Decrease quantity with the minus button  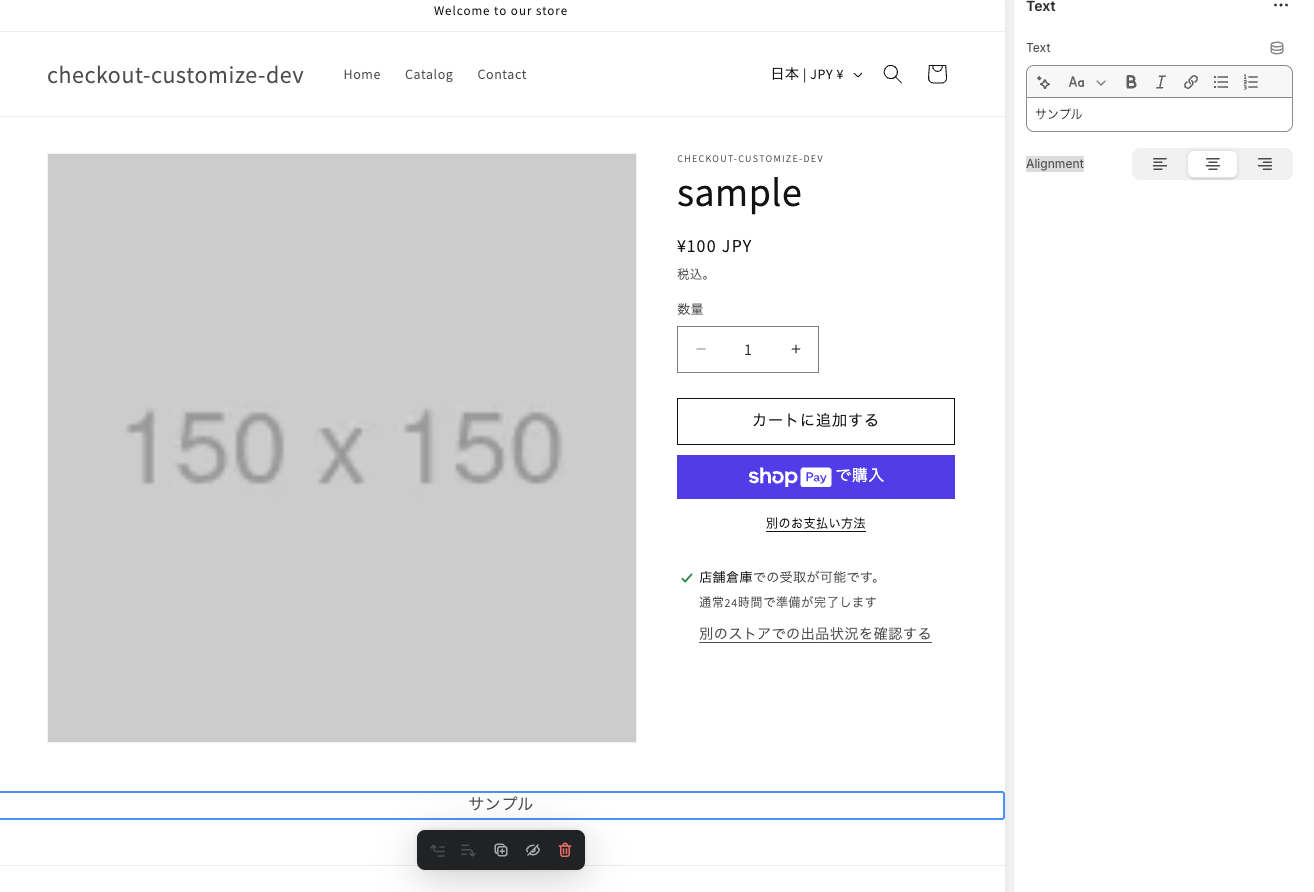coord(701,349)
